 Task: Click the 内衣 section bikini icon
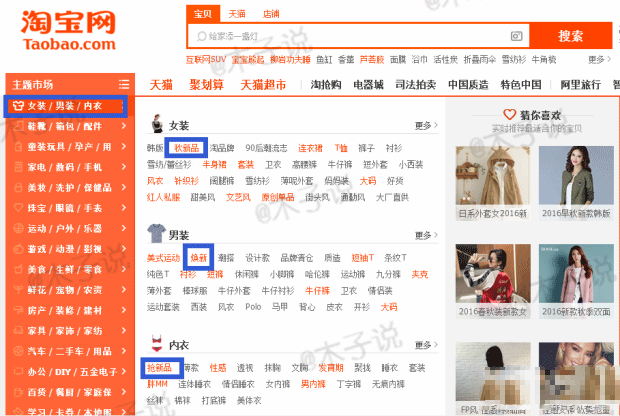(157, 343)
